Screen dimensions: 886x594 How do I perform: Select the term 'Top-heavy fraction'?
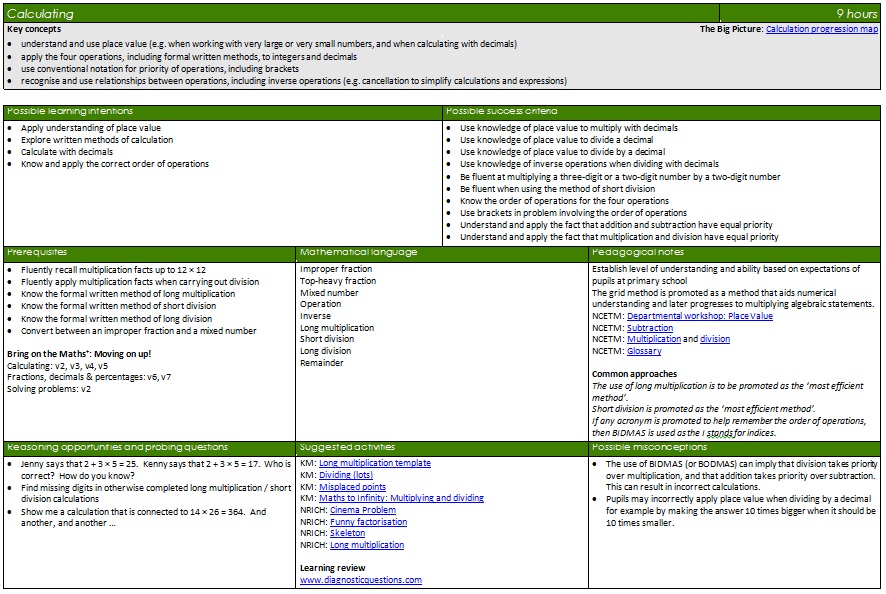(x=338, y=281)
